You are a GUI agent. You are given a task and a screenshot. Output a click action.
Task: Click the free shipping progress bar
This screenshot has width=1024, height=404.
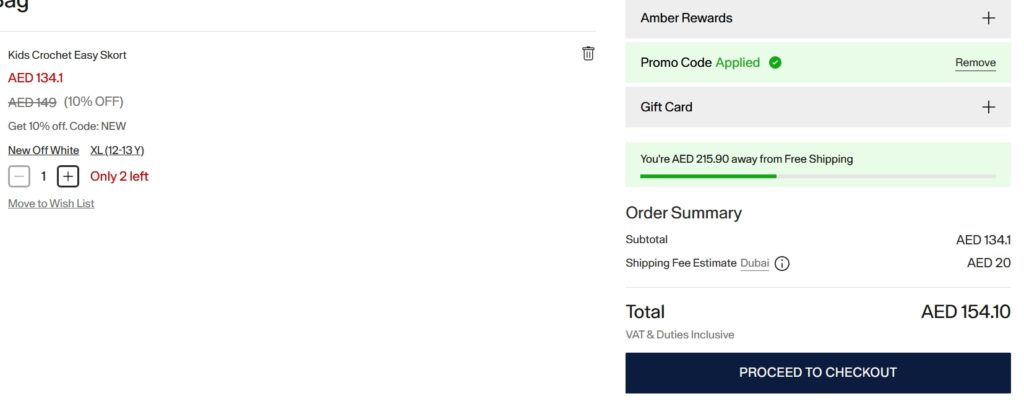(x=817, y=176)
